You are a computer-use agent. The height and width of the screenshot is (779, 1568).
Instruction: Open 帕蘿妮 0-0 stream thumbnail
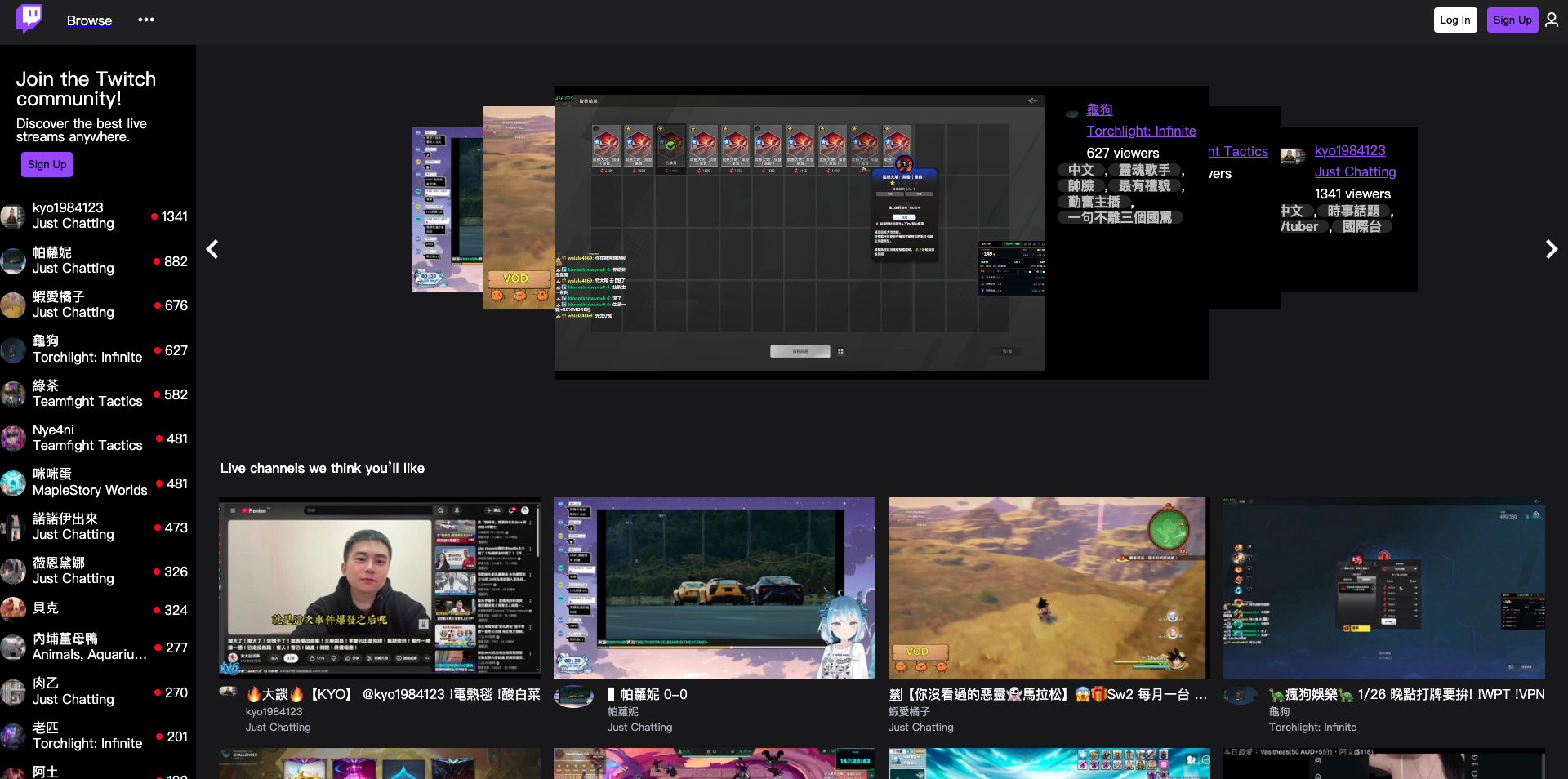click(715, 588)
